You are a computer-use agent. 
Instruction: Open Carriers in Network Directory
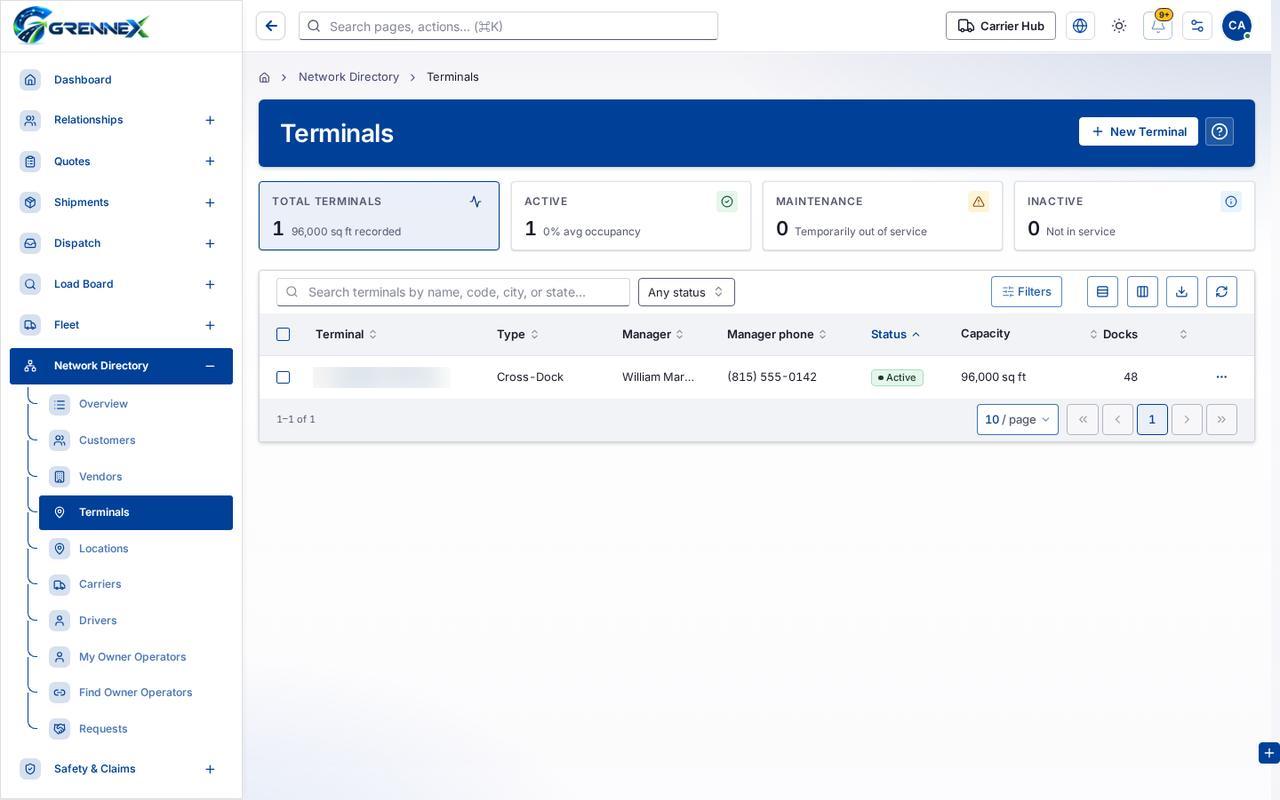tap(136, 584)
